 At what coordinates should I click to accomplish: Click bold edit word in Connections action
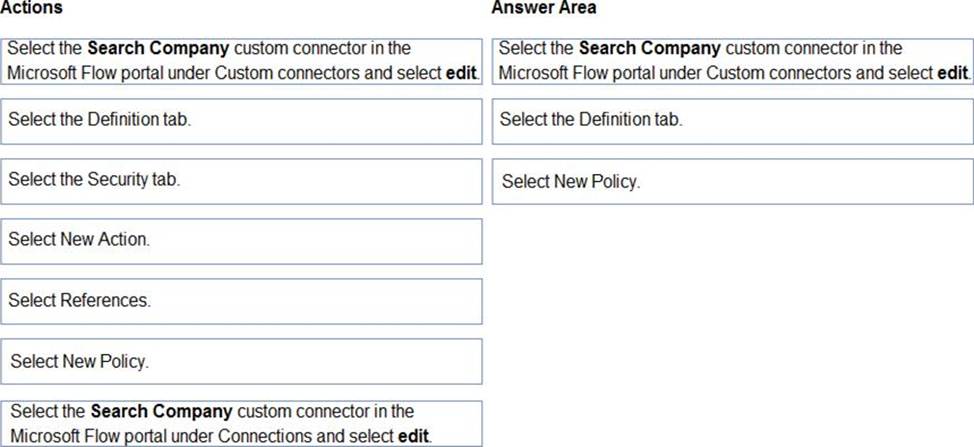coord(414,436)
